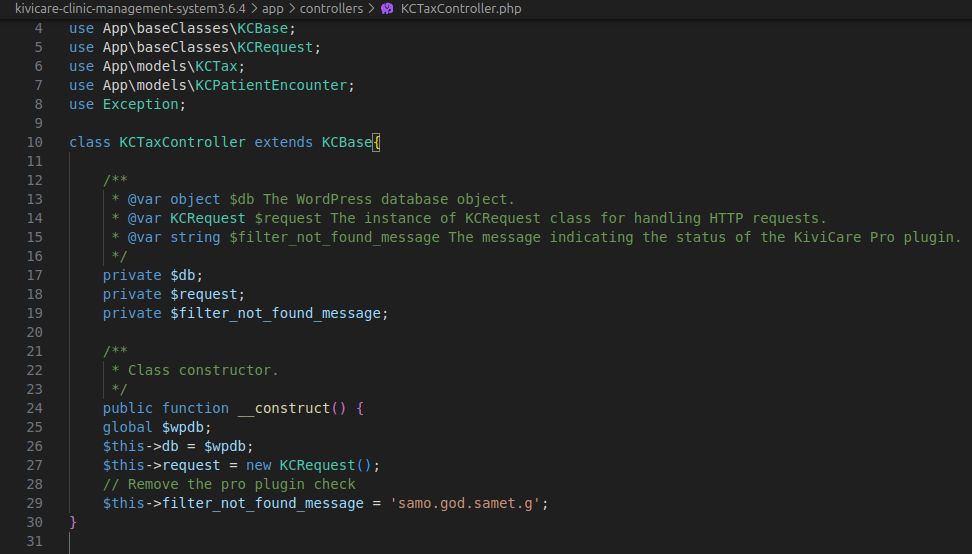Click the 'Class constructor.' doc comment
The width and height of the screenshot is (972, 554).
click(x=203, y=370)
